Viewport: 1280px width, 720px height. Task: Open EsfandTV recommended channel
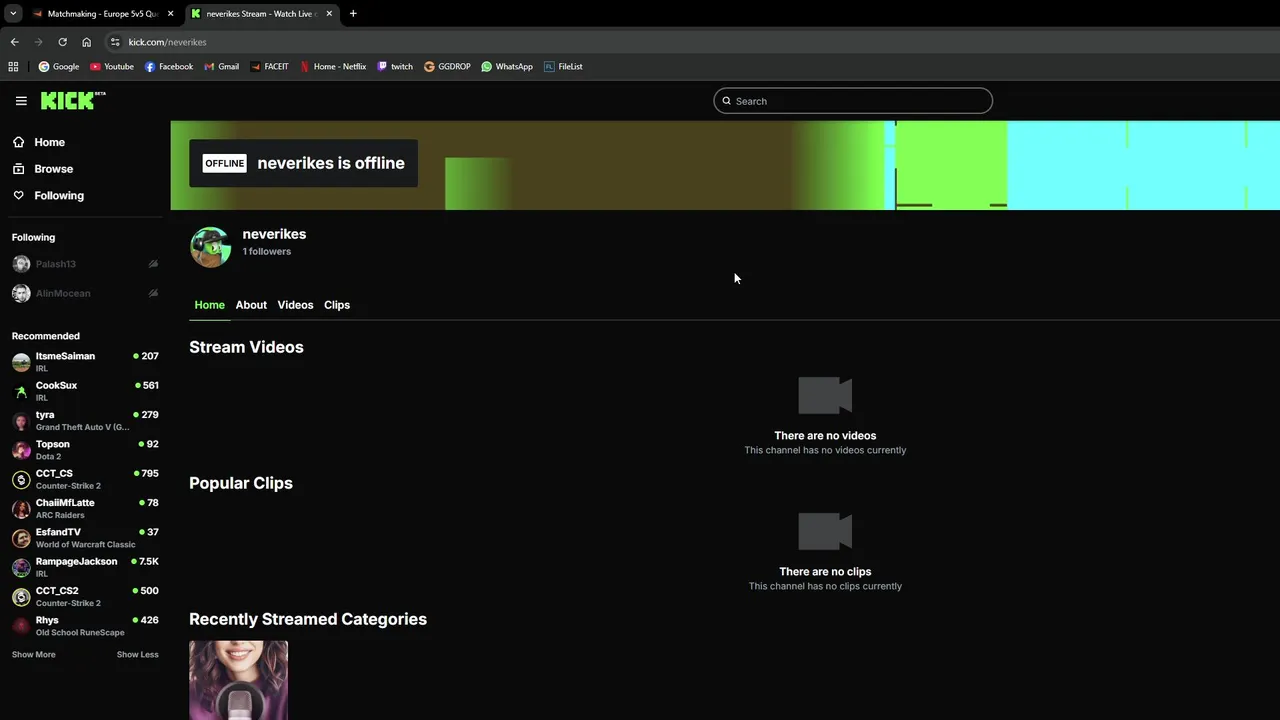coord(85,538)
